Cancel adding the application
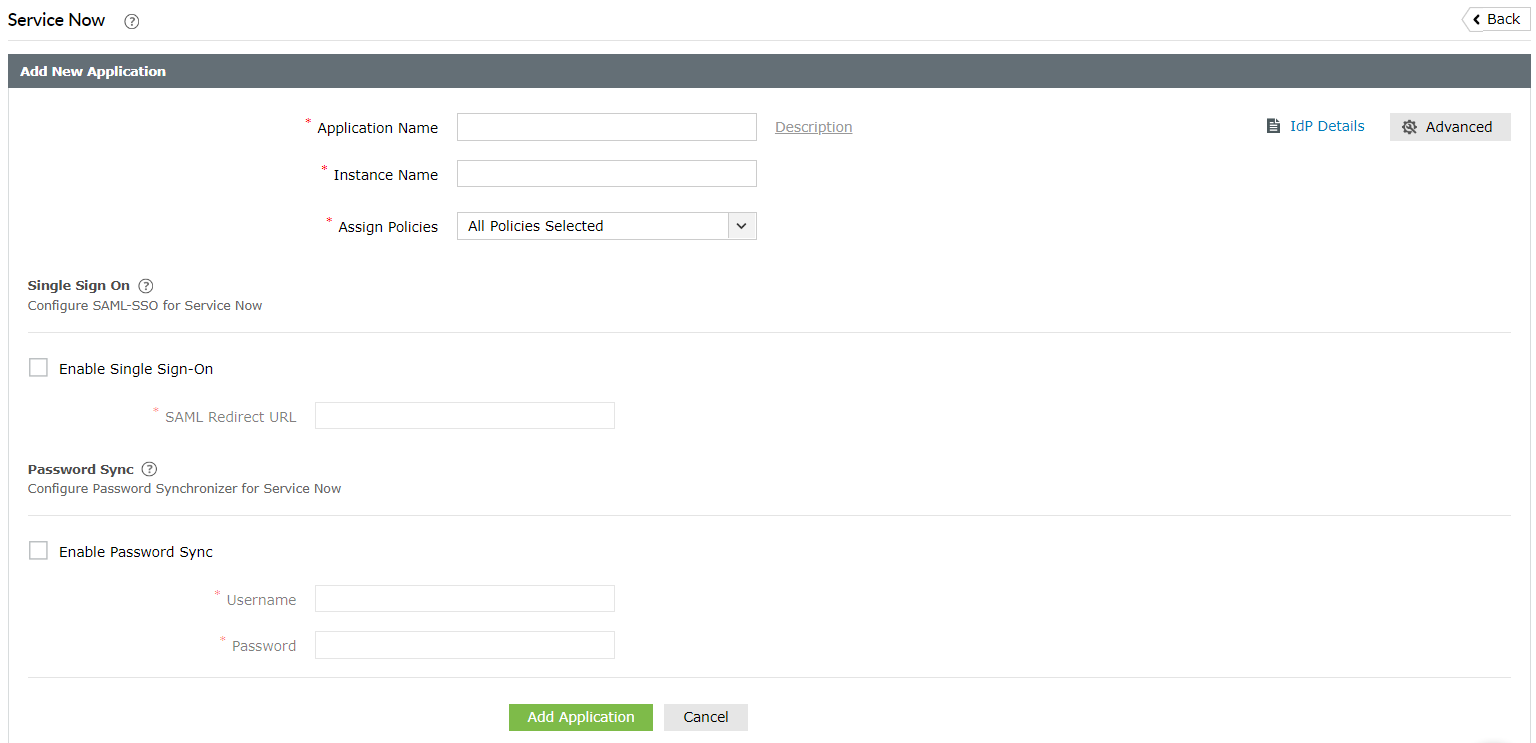The height and width of the screenshot is (743, 1536). click(706, 717)
